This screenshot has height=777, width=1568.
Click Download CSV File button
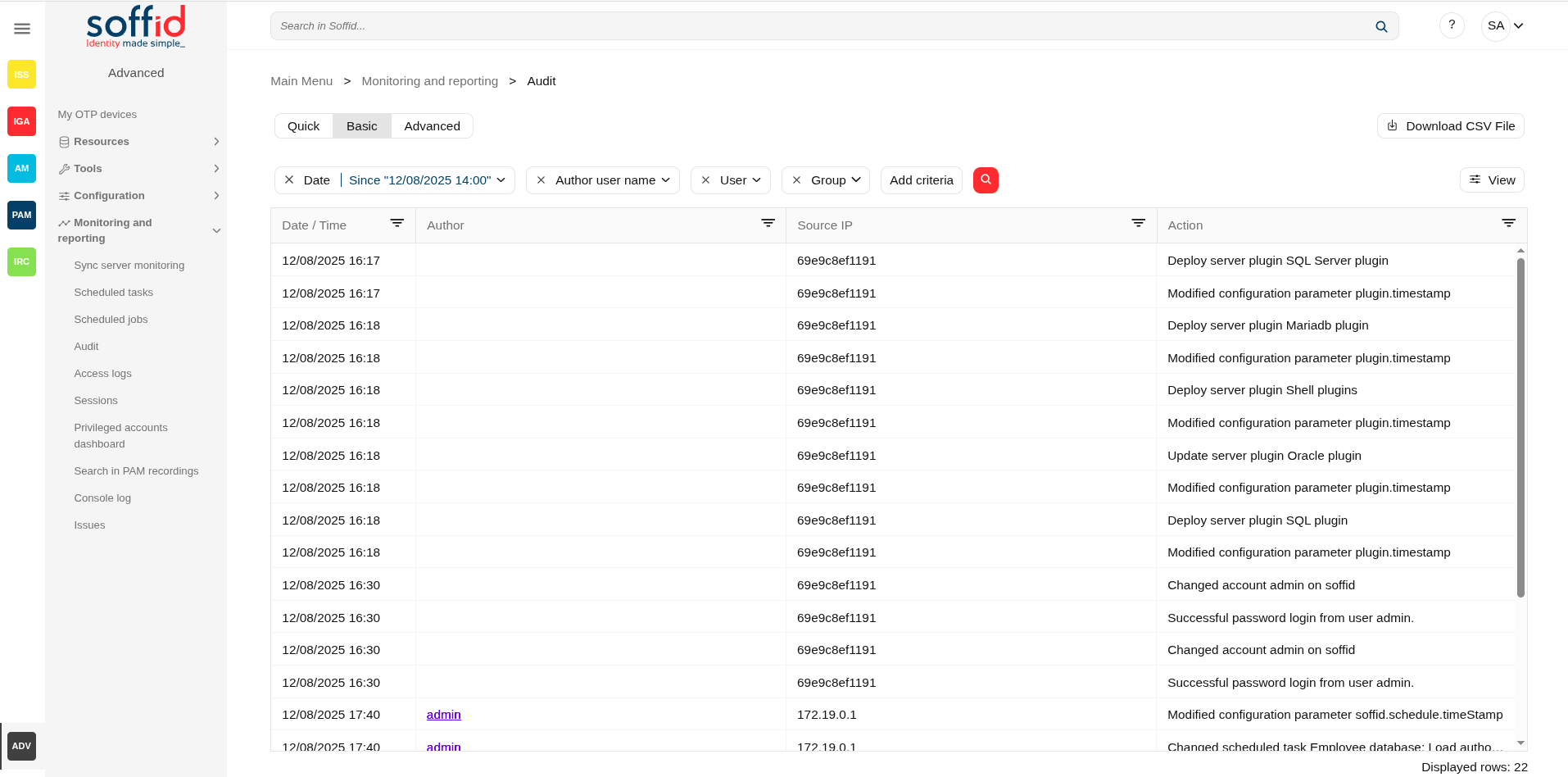click(x=1450, y=126)
